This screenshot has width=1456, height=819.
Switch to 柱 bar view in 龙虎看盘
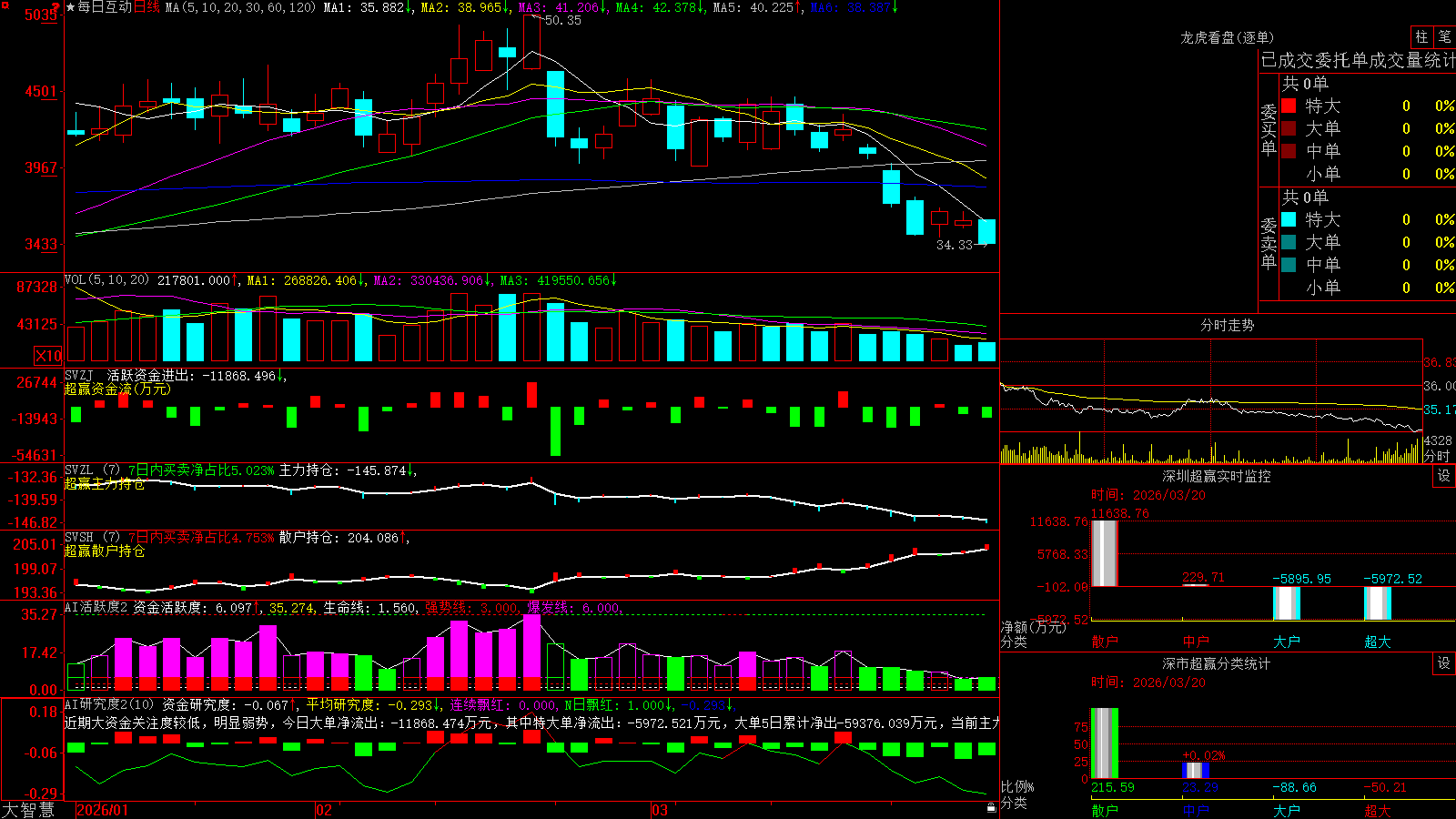1421,36
